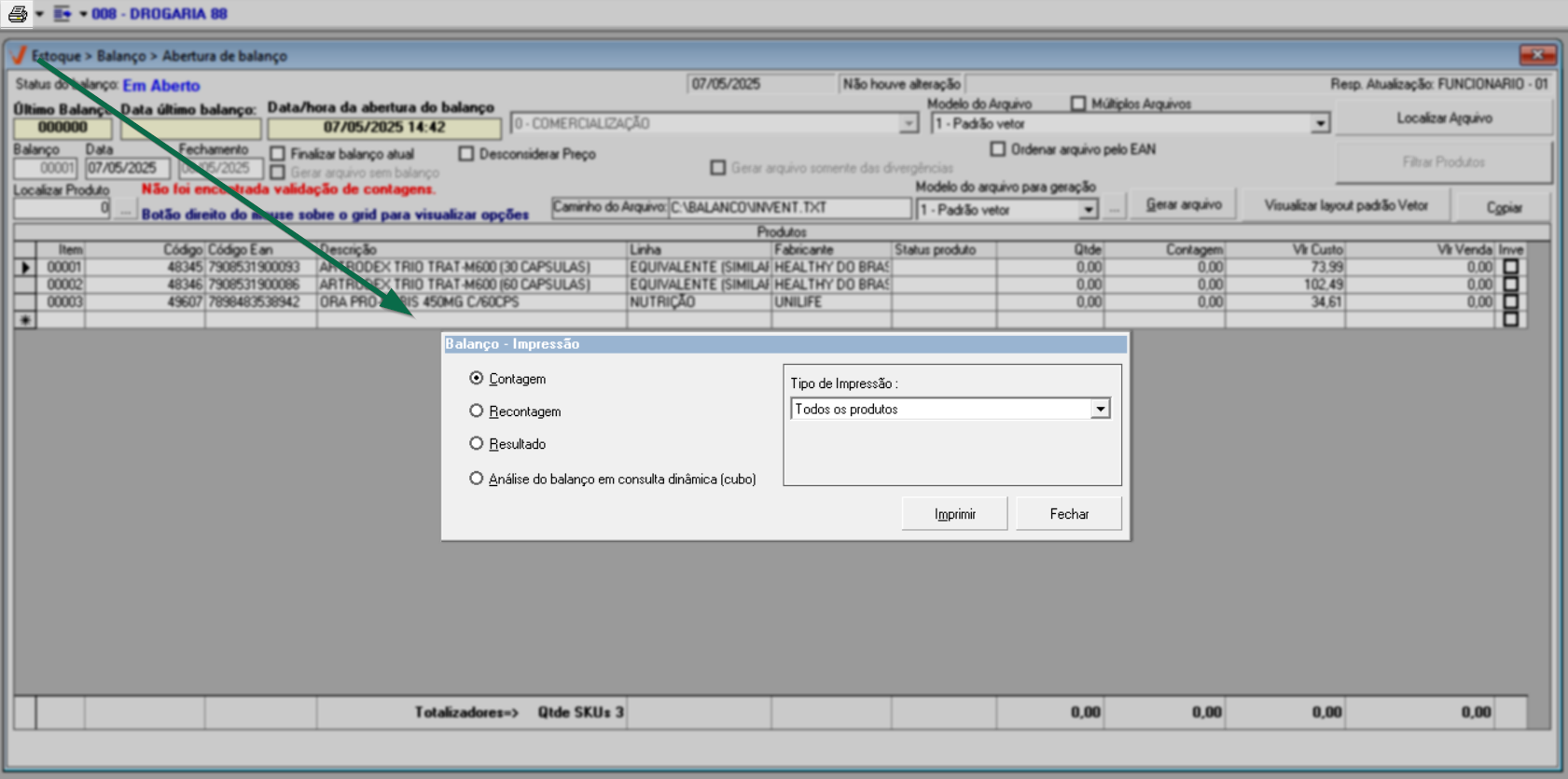Select the (60 CAPSULAS) description cell
1568x779 pixels.
click(x=472, y=285)
